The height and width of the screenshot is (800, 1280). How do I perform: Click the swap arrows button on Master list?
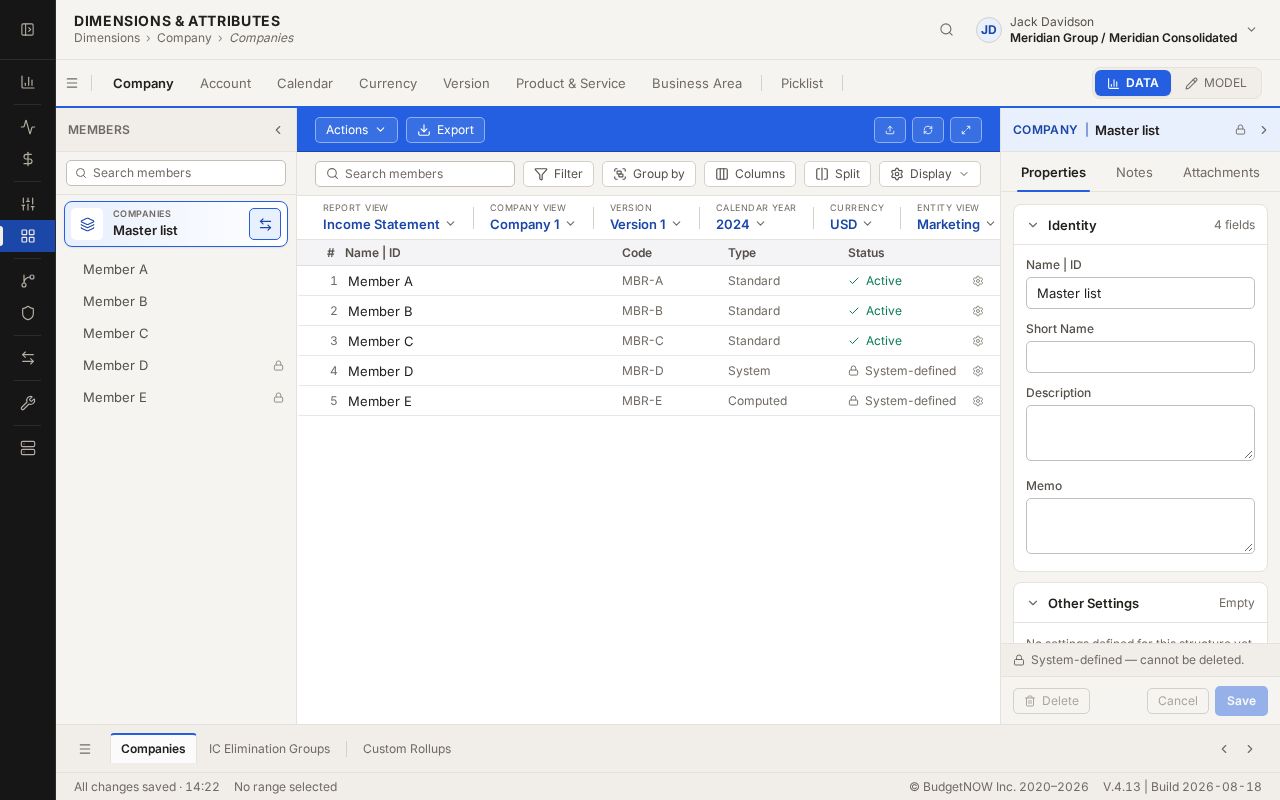pos(265,225)
